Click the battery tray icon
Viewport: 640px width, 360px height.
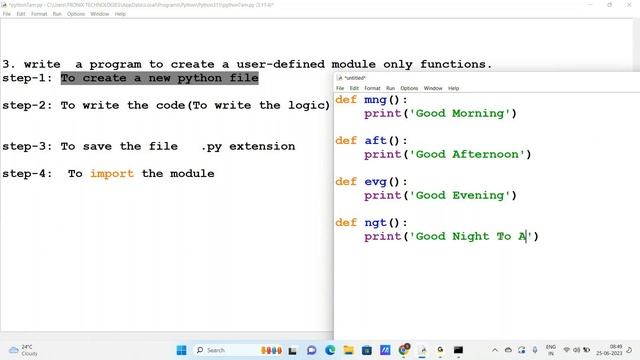coord(586,350)
